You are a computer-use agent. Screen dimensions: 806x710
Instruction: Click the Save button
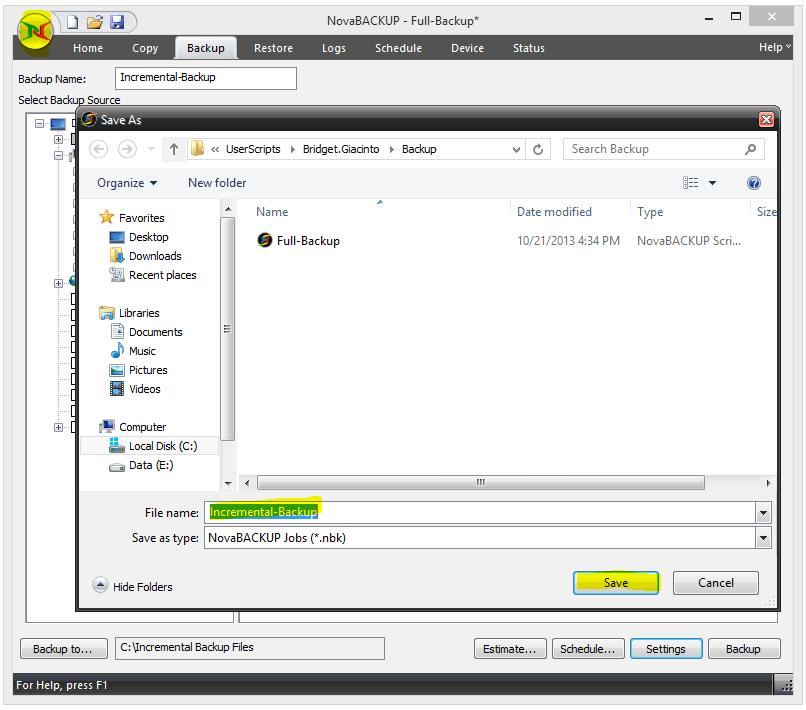pyautogui.click(x=616, y=582)
